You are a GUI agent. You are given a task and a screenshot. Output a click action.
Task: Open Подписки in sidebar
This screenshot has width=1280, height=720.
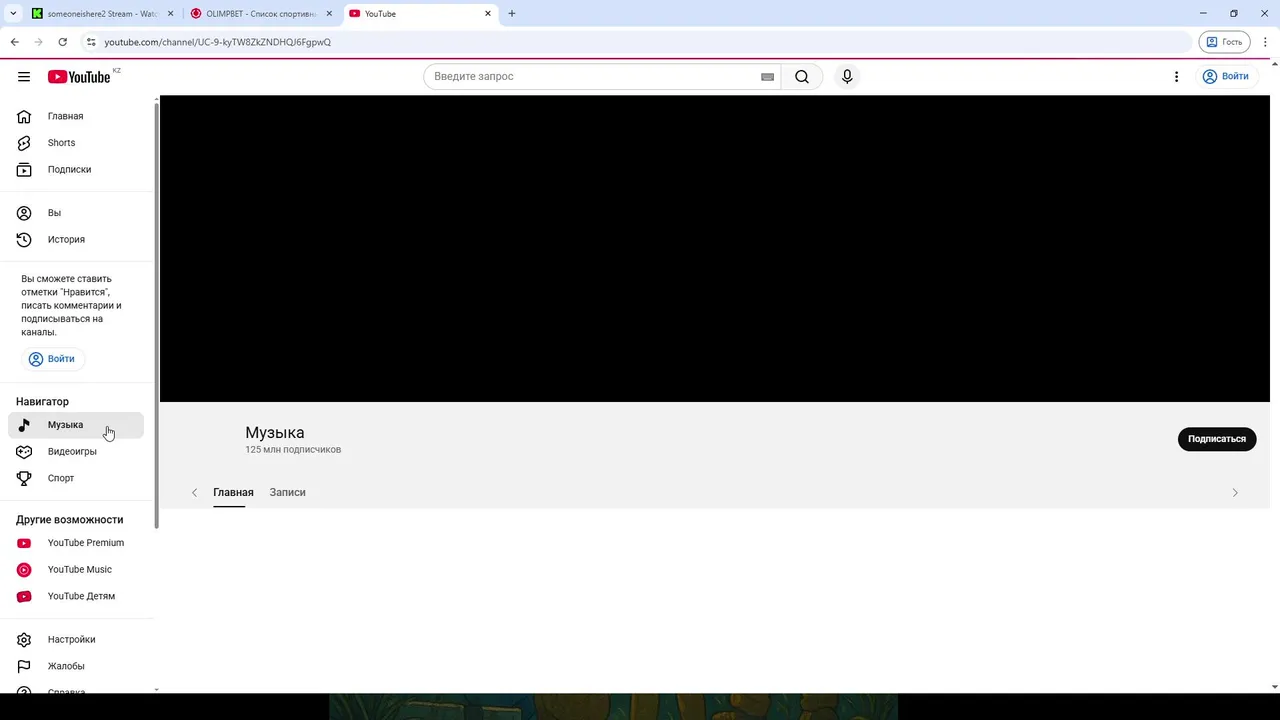76,170
